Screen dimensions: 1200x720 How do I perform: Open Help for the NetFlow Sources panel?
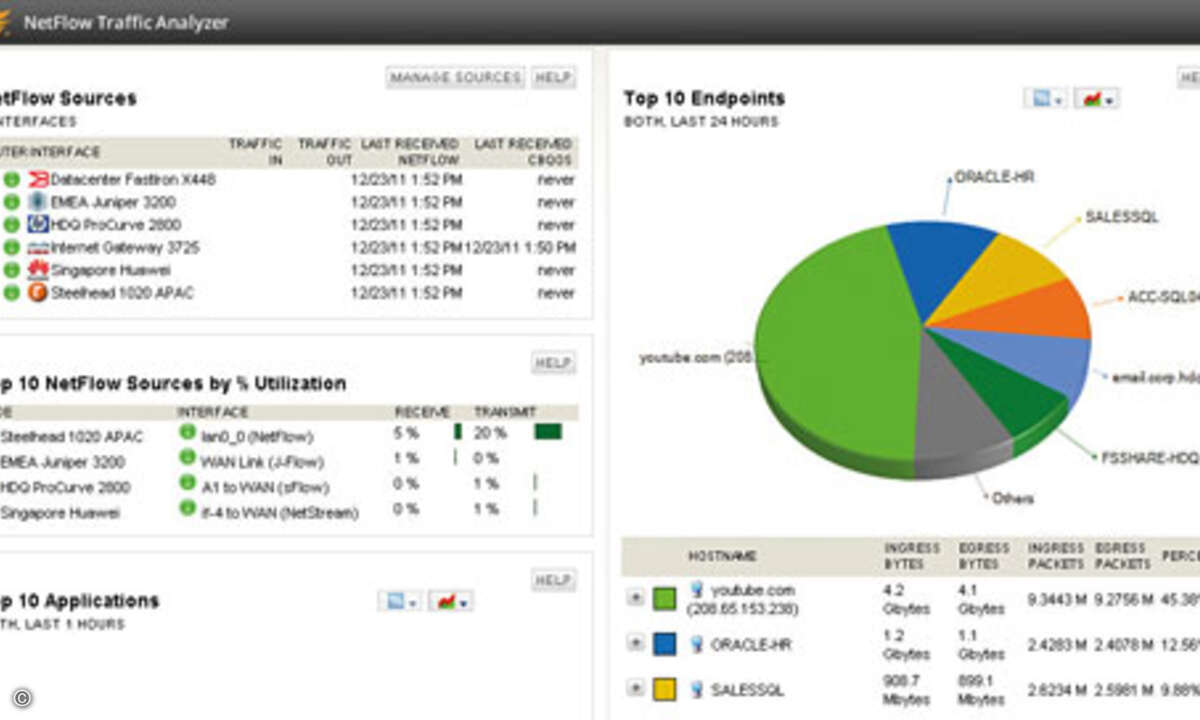click(553, 77)
